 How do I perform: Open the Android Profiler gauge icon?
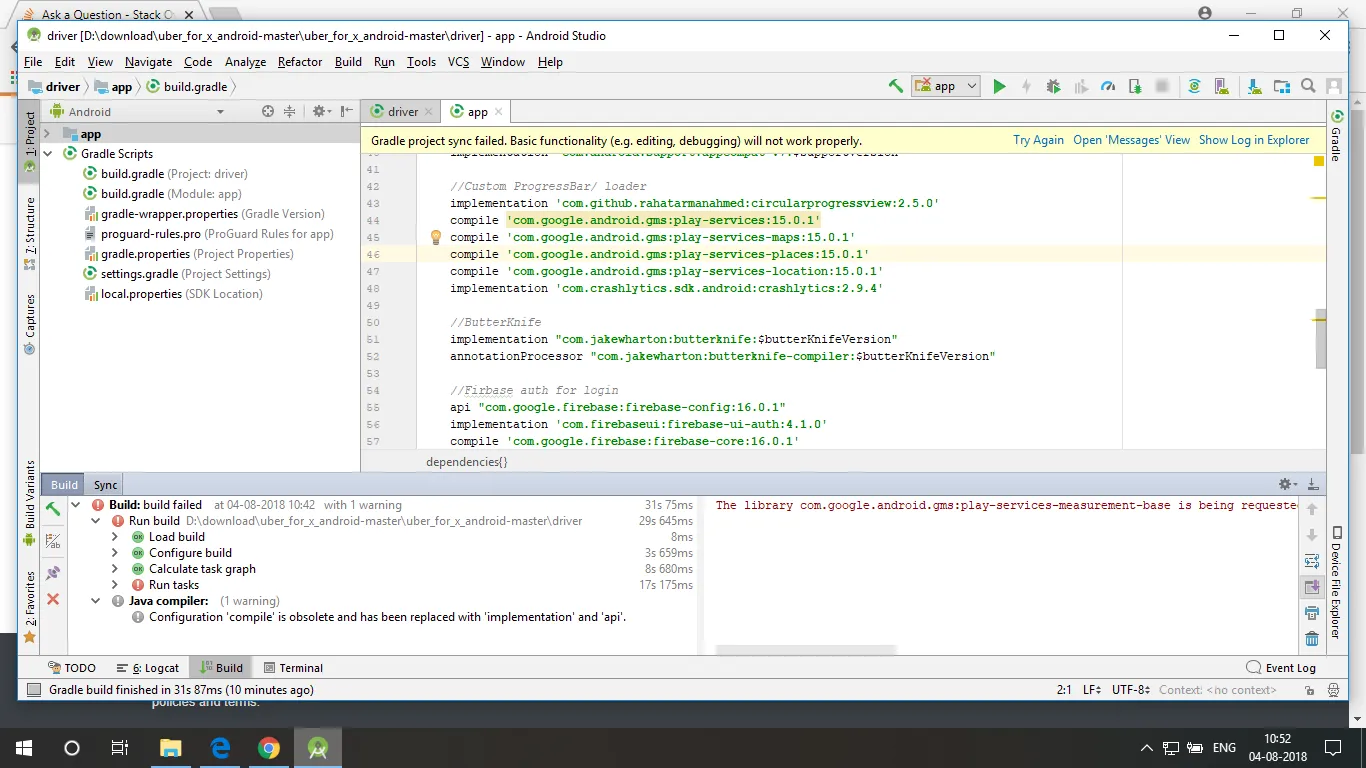(1107, 87)
